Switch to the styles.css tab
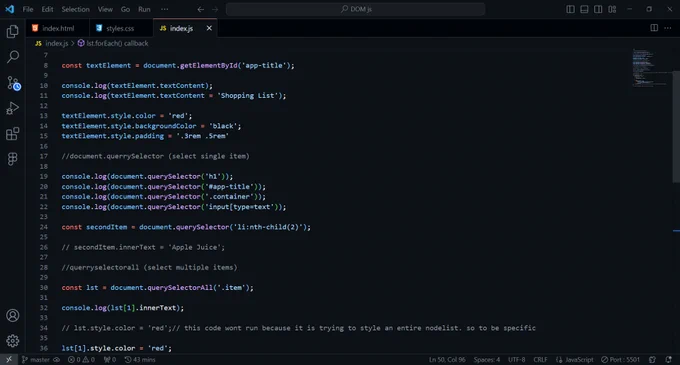The image size is (680, 365). click(121, 28)
